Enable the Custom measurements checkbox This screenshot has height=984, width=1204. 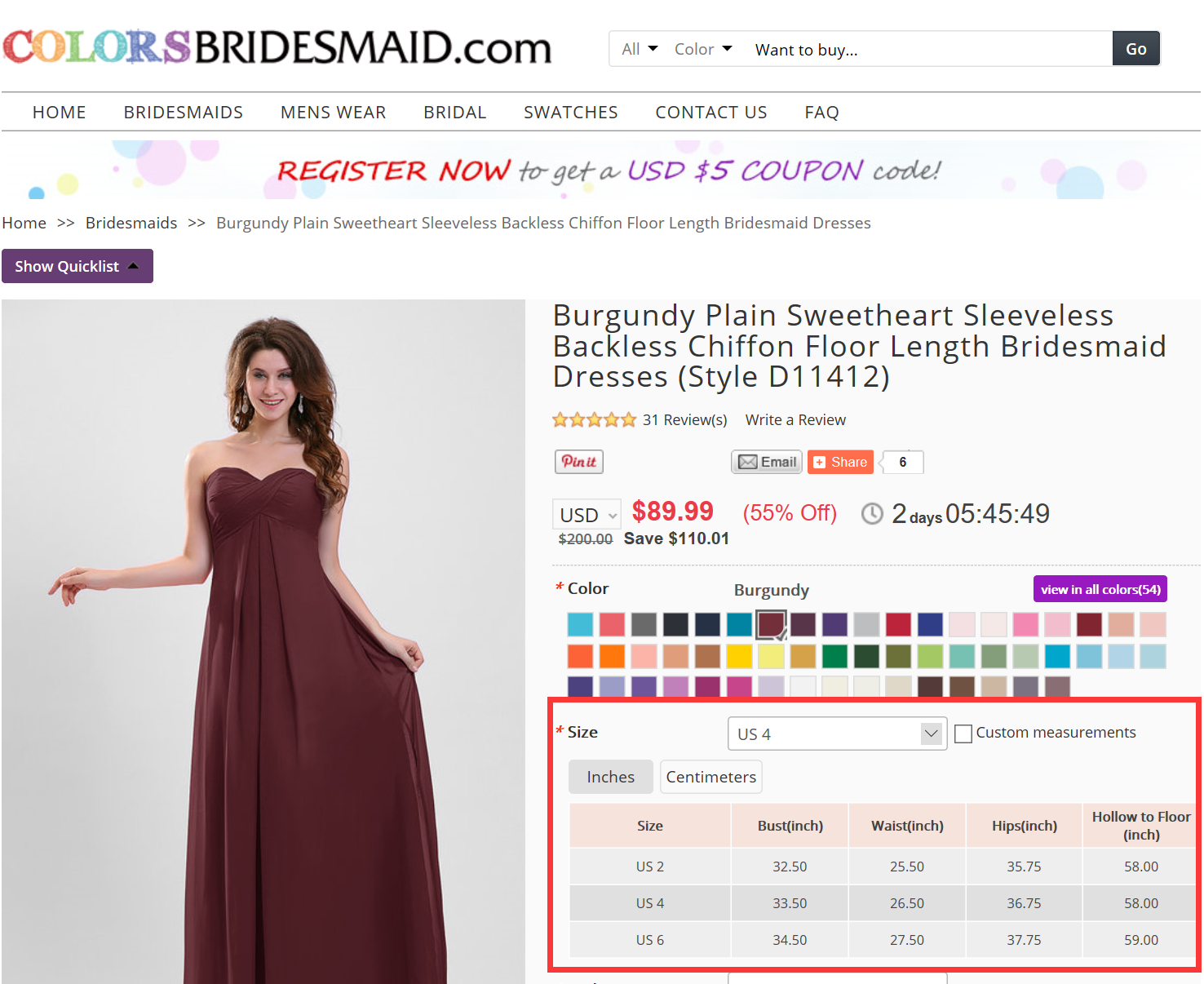[963, 734]
